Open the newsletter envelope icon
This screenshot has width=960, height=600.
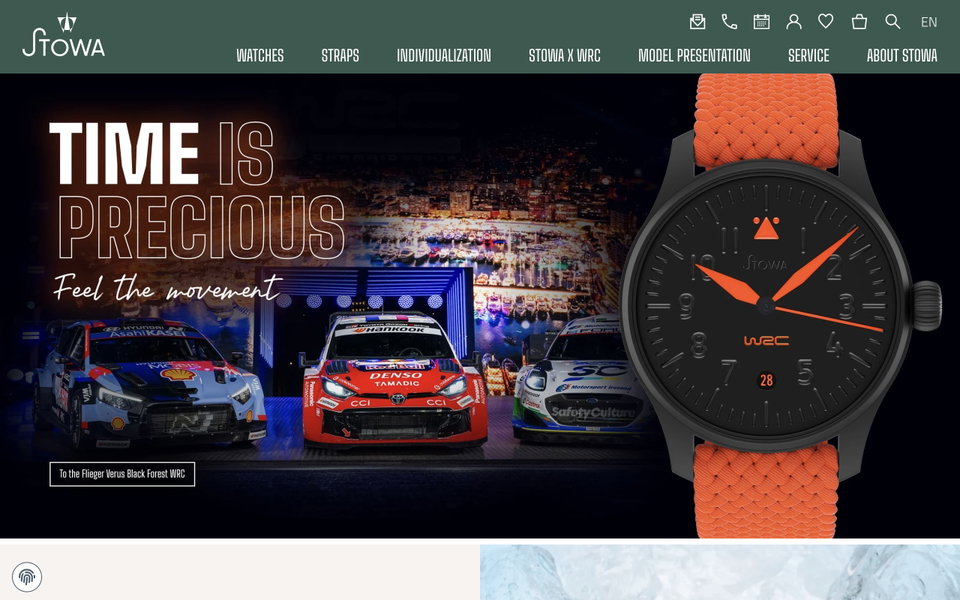coord(697,22)
